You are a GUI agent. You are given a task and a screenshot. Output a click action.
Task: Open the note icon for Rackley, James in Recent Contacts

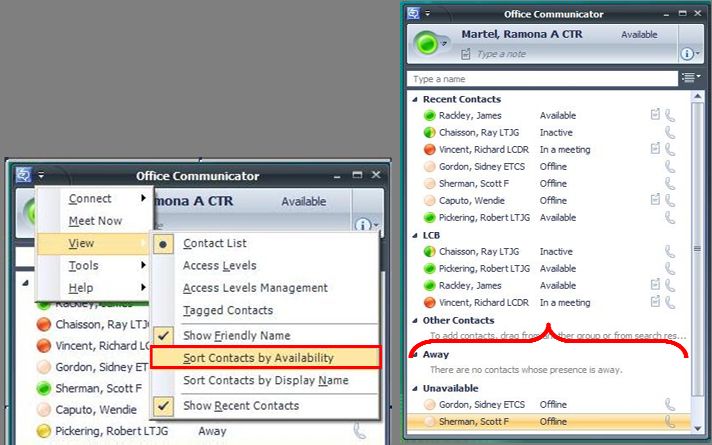pyautogui.click(x=655, y=114)
